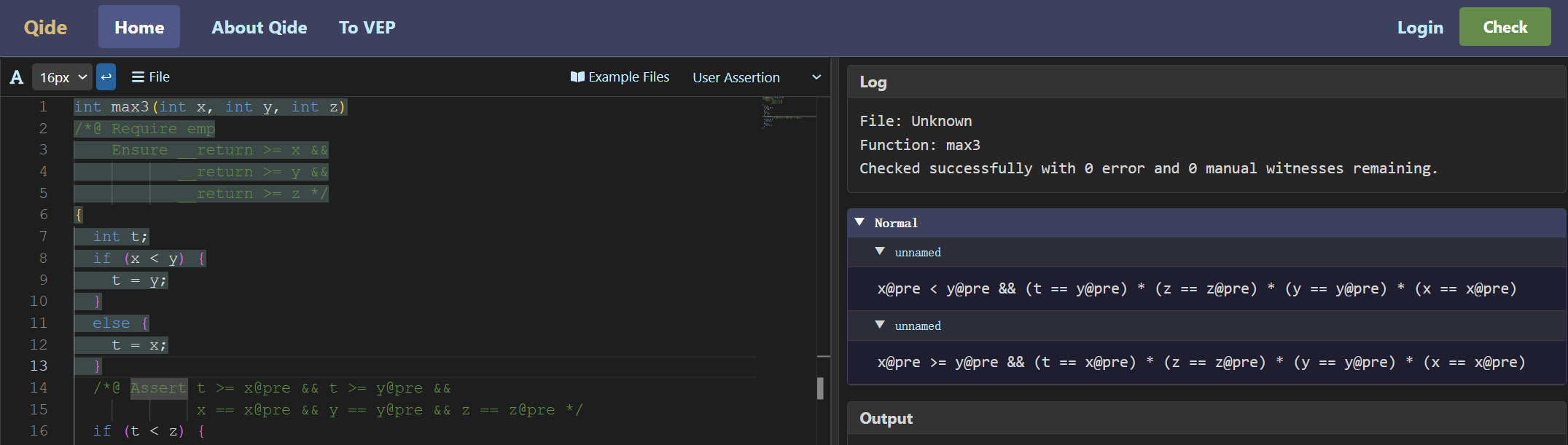Viewport: 1568px width, 445px height.
Task: Collapse the first unnamed assertion
Action: coord(880,251)
